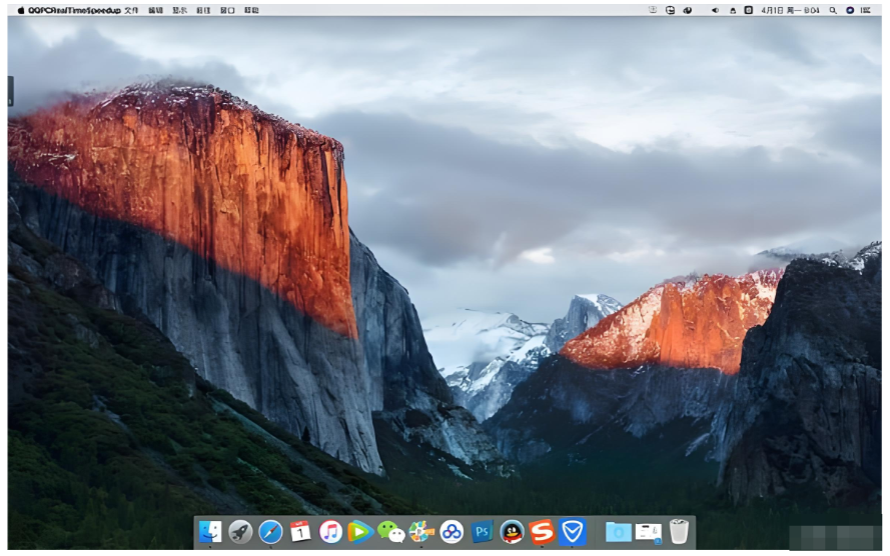Open QQ penguin icon
This screenshot has height=556, width=890.
(512, 532)
